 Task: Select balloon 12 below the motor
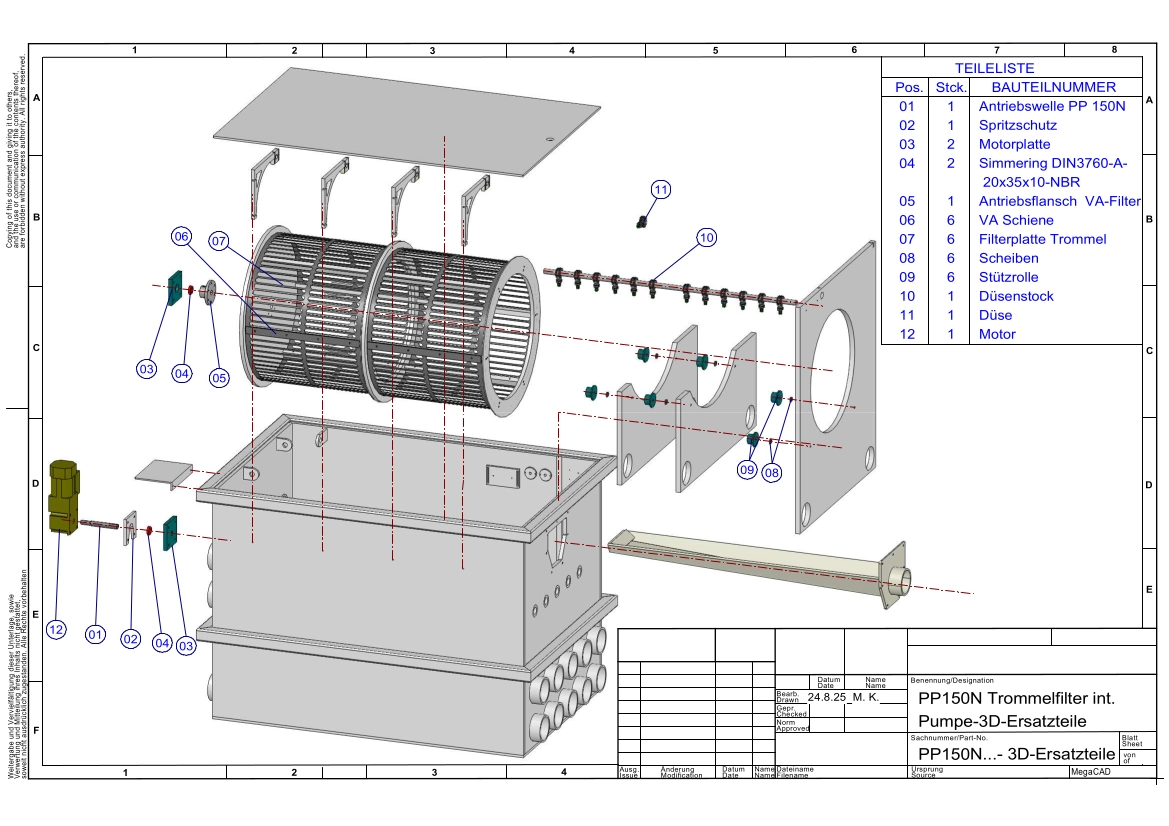[x=56, y=629]
